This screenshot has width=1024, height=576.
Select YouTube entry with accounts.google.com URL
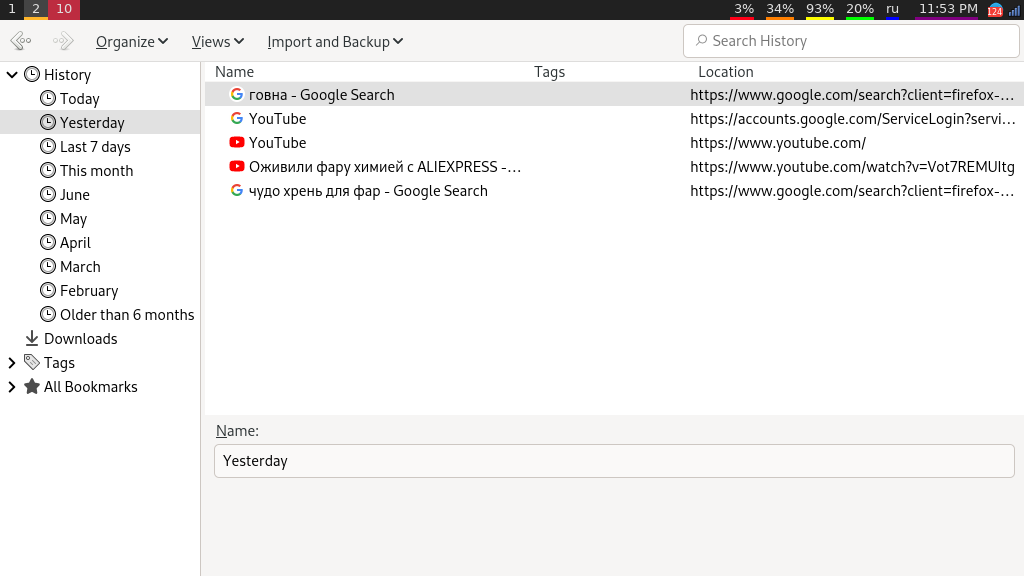(615, 119)
